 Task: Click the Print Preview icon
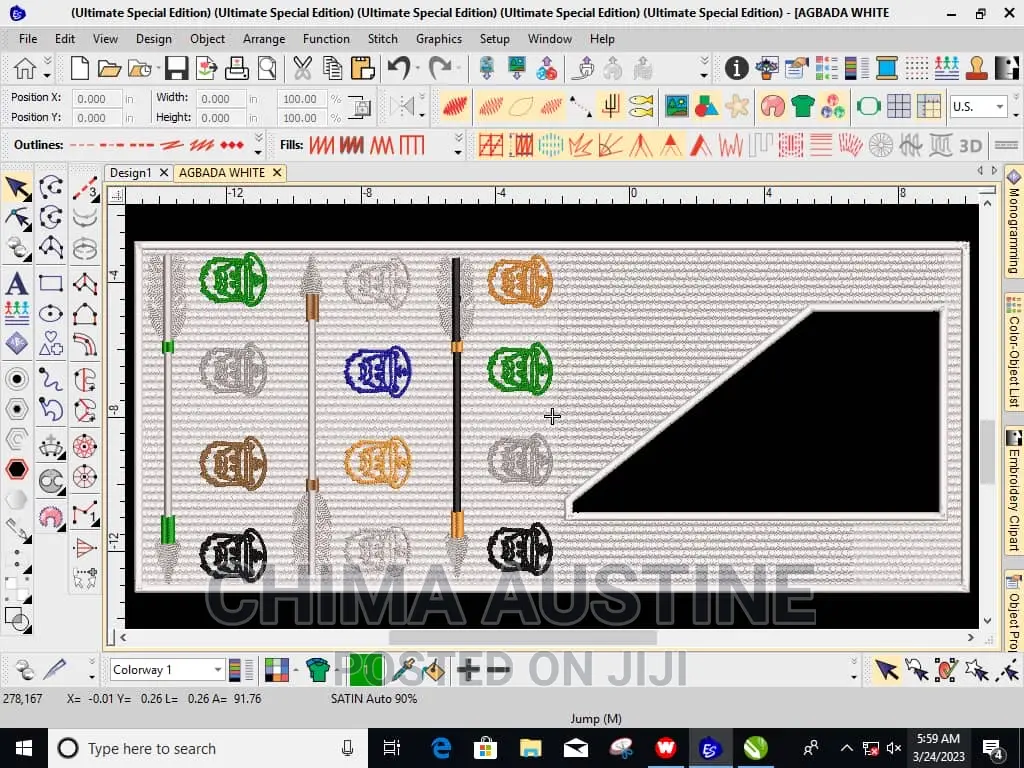(266, 68)
